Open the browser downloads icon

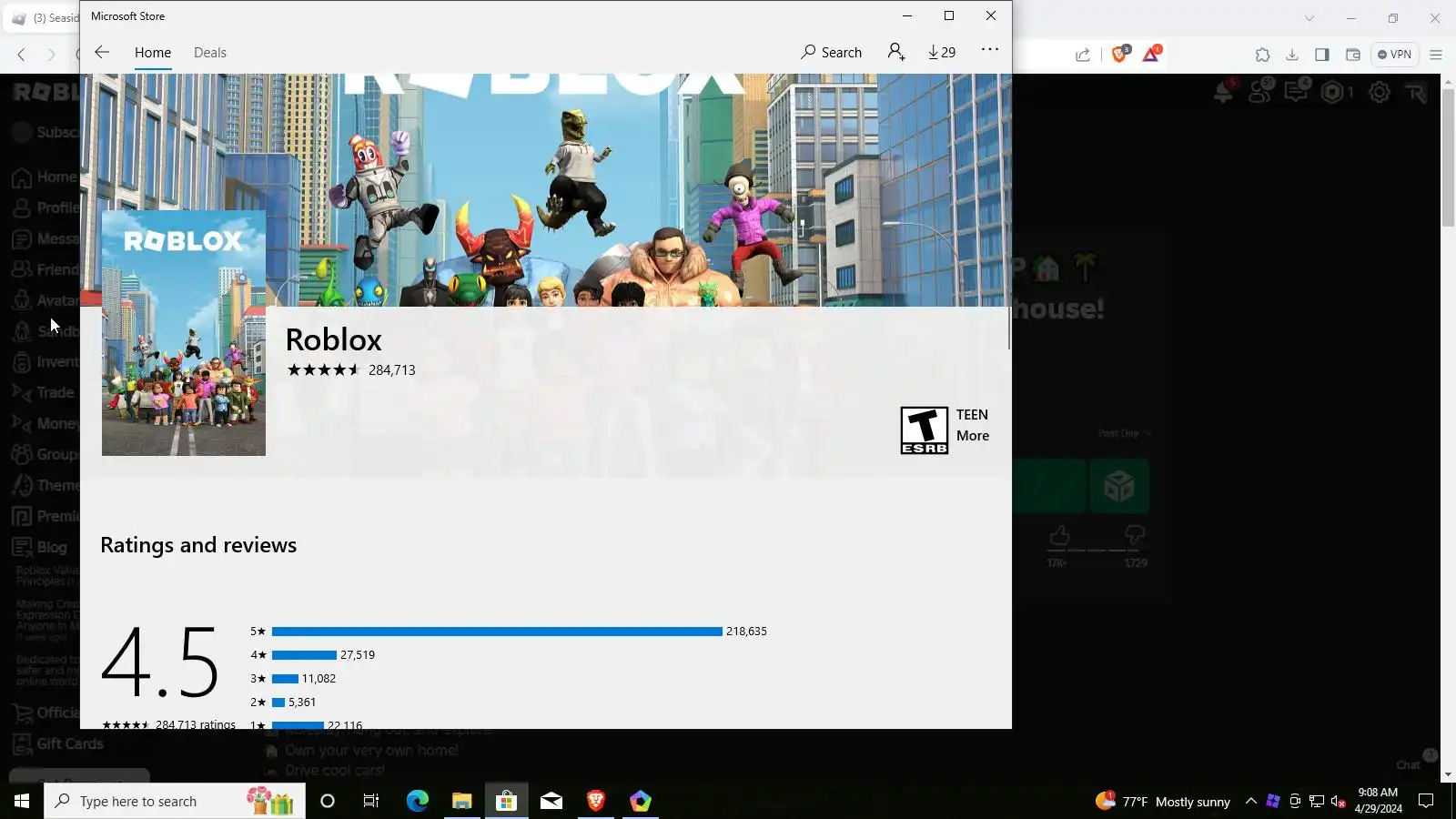[1292, 55]
